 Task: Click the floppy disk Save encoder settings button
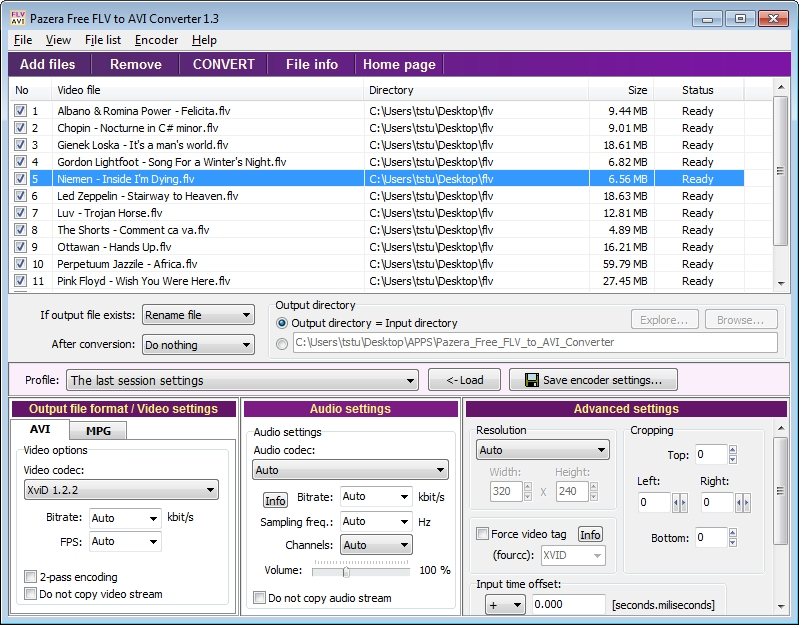pos(593,380)
